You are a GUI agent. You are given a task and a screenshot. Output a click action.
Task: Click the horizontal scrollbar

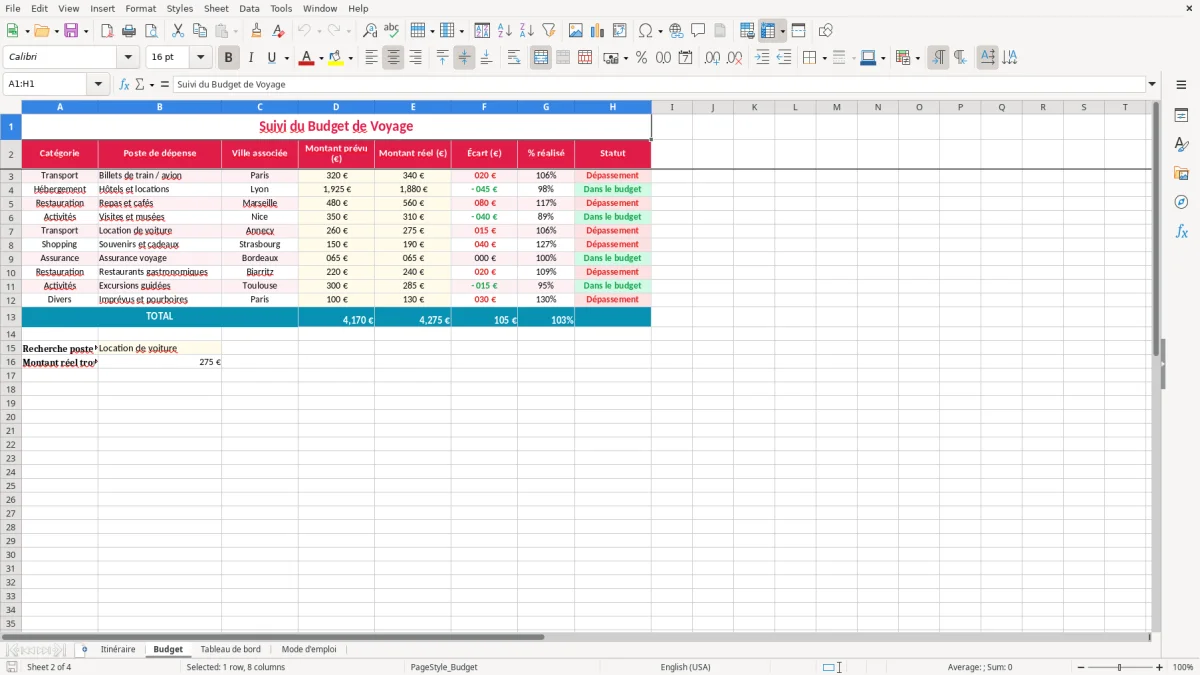273,636
